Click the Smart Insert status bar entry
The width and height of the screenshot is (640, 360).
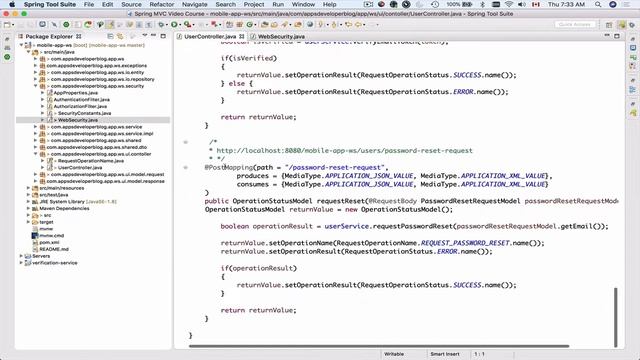point(444,354)
